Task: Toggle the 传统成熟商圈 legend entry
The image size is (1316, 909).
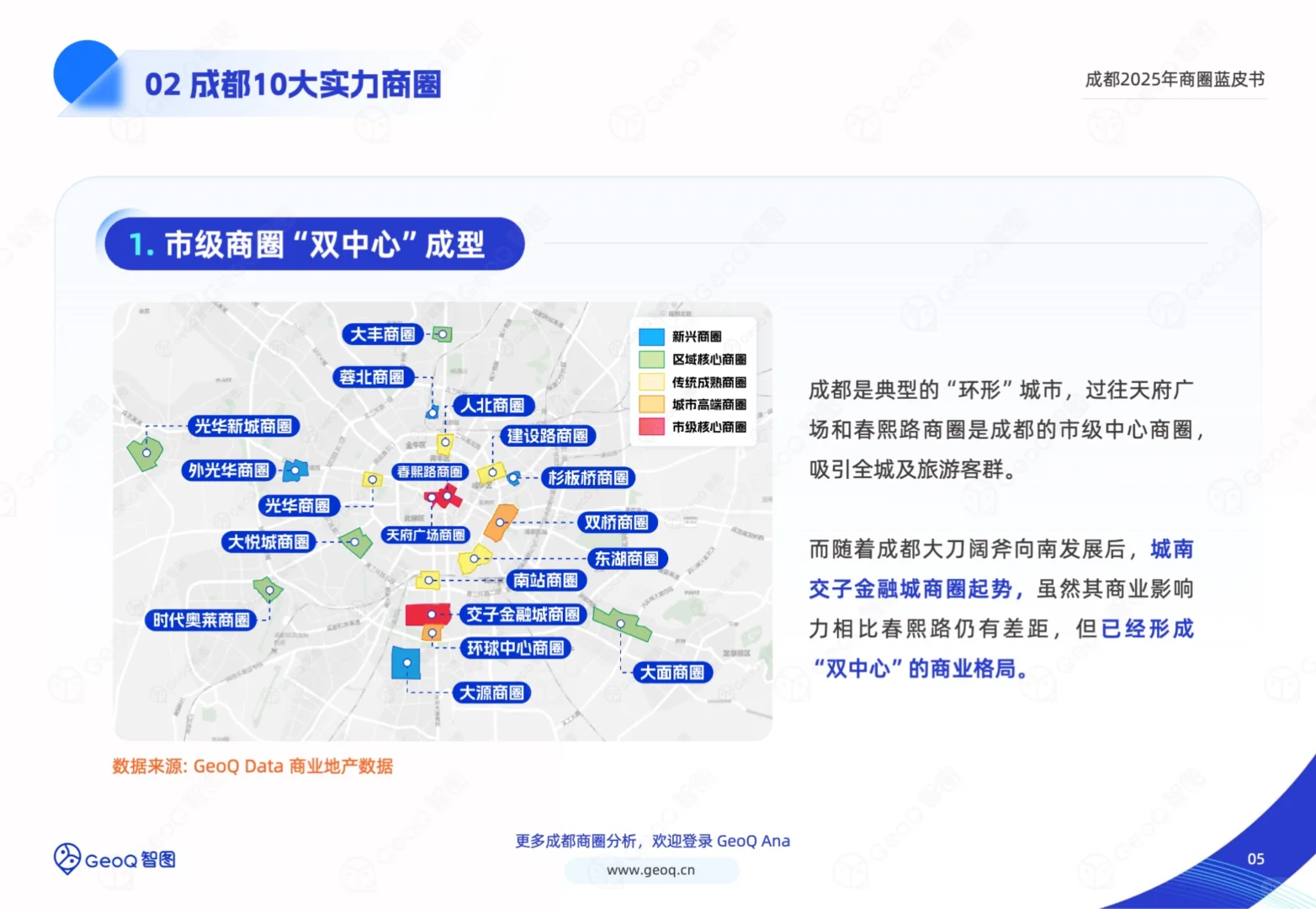Action: coord(695,381)
